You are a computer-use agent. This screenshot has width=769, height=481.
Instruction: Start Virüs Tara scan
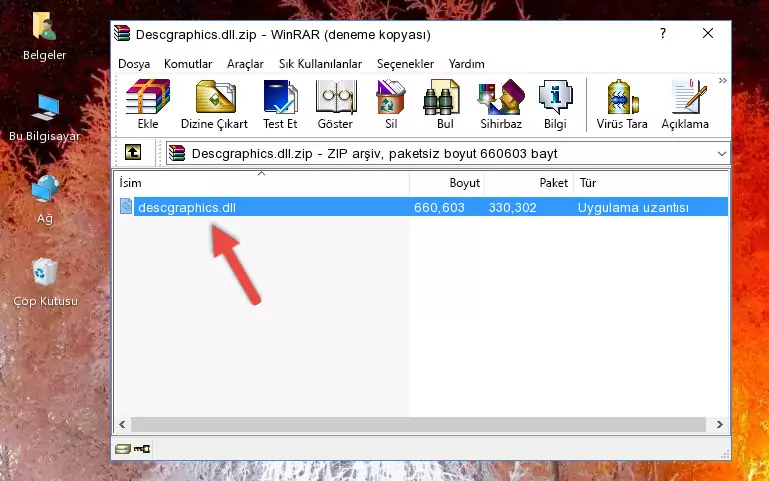622,104
